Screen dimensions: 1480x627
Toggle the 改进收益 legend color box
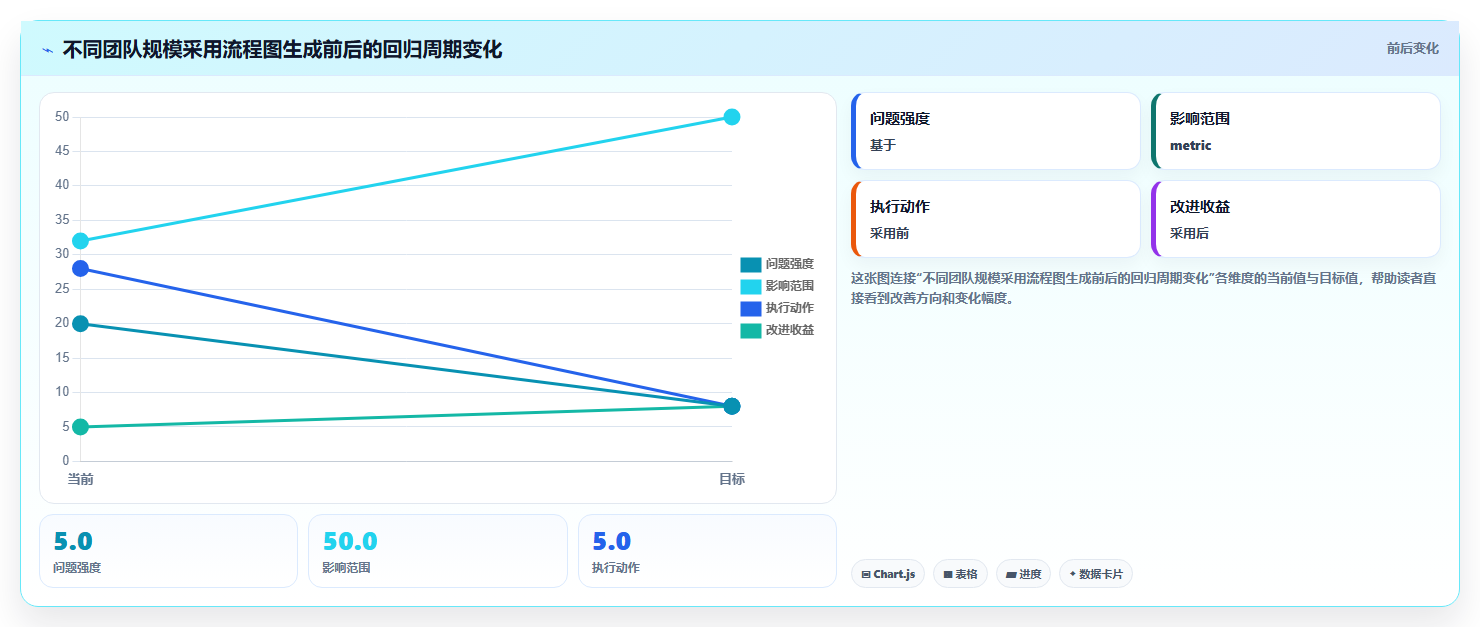coord(751,330)
